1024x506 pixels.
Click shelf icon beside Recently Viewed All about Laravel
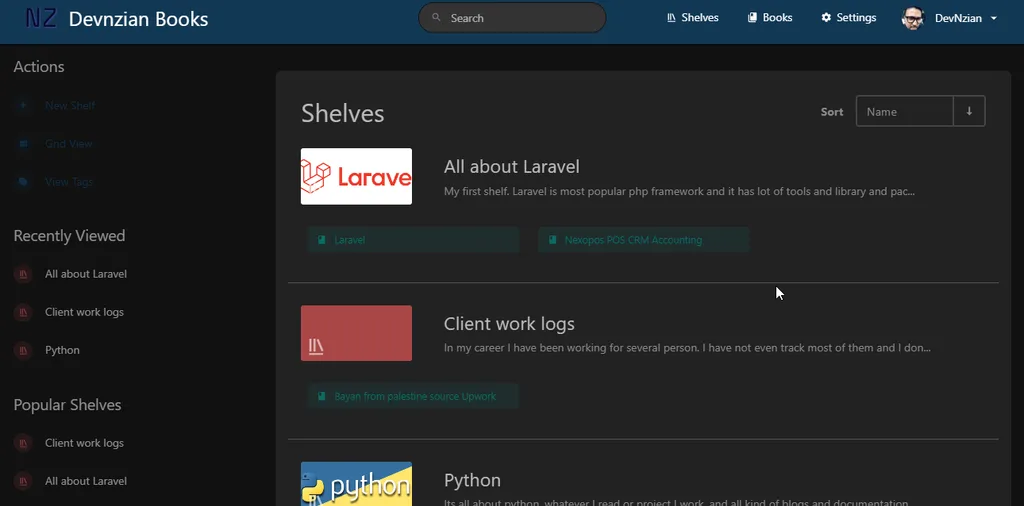(24, 274)
